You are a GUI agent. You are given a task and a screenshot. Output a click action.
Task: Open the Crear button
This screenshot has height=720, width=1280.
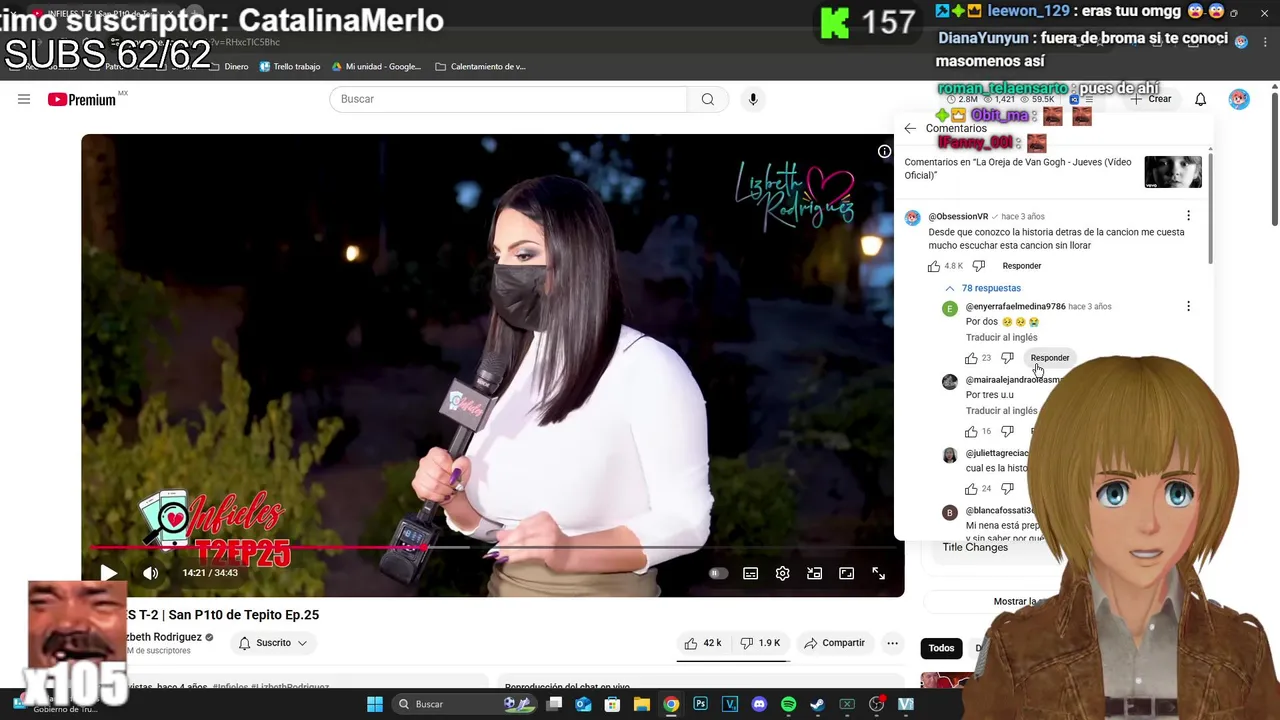click(x=1151, y=99)
